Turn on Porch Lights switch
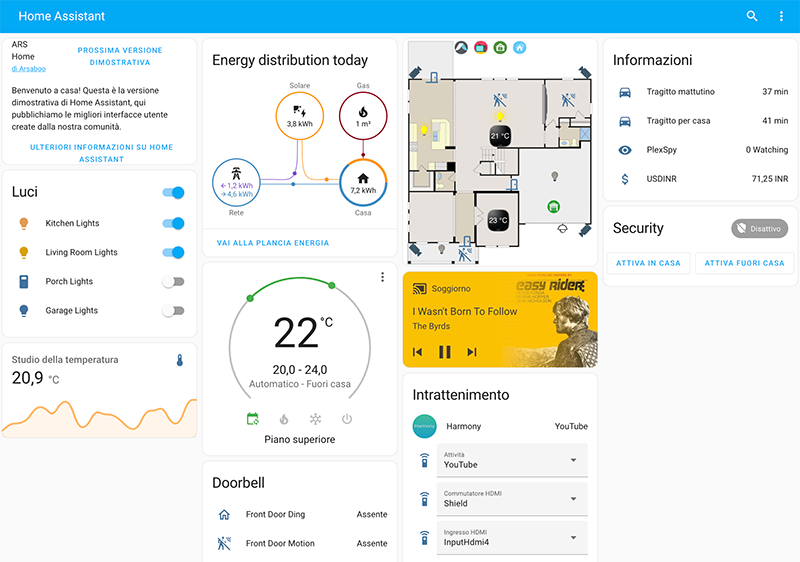 [173, 281]
